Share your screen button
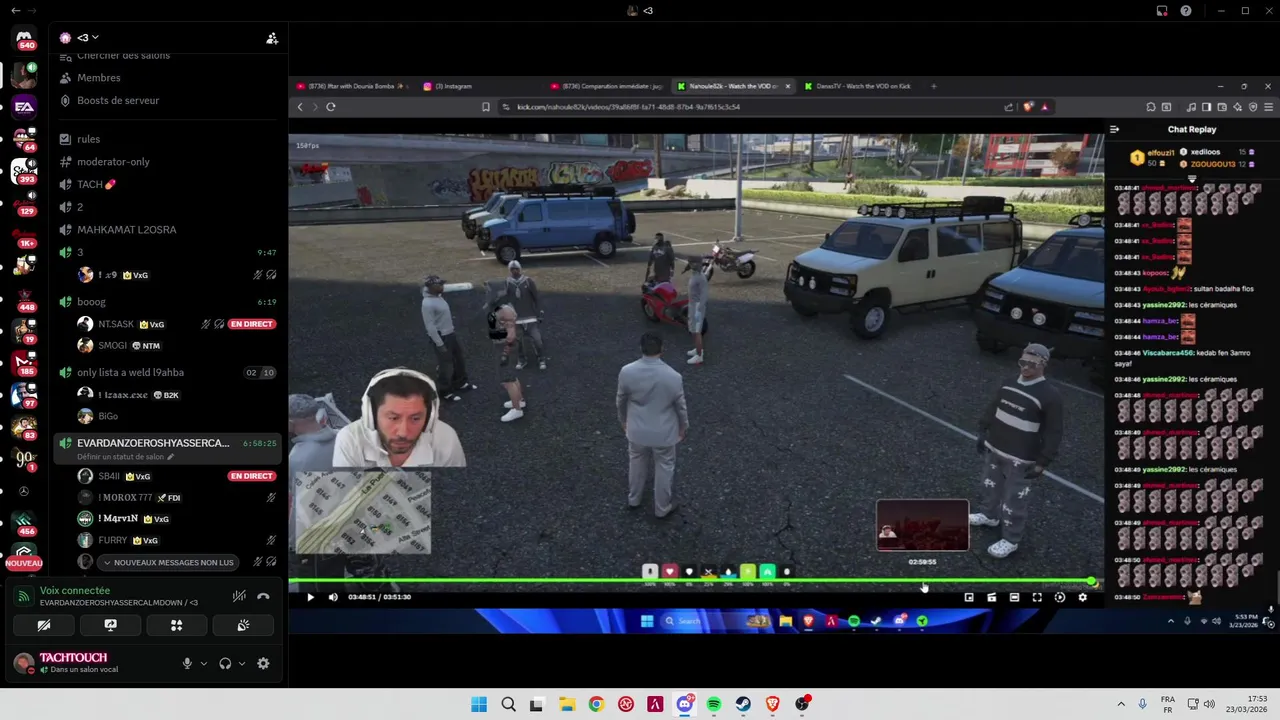1280x720 pixels. 110,625
